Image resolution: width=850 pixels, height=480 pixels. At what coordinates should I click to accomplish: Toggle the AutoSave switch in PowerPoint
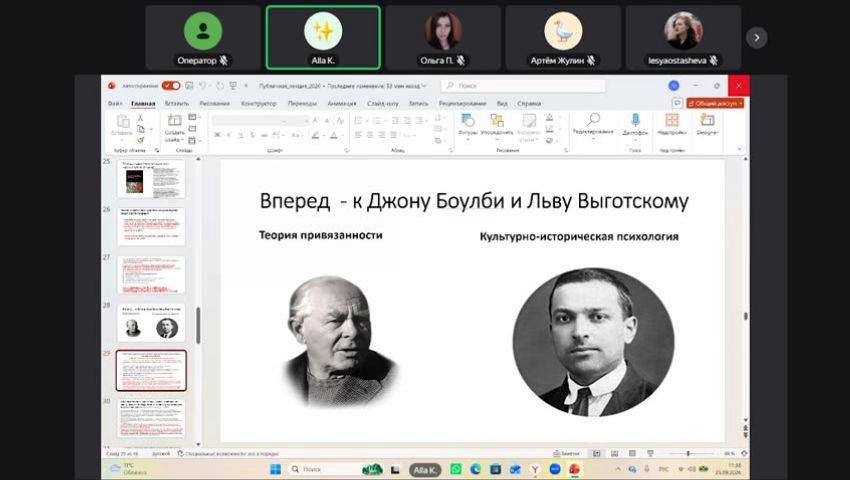pos(171,86)
